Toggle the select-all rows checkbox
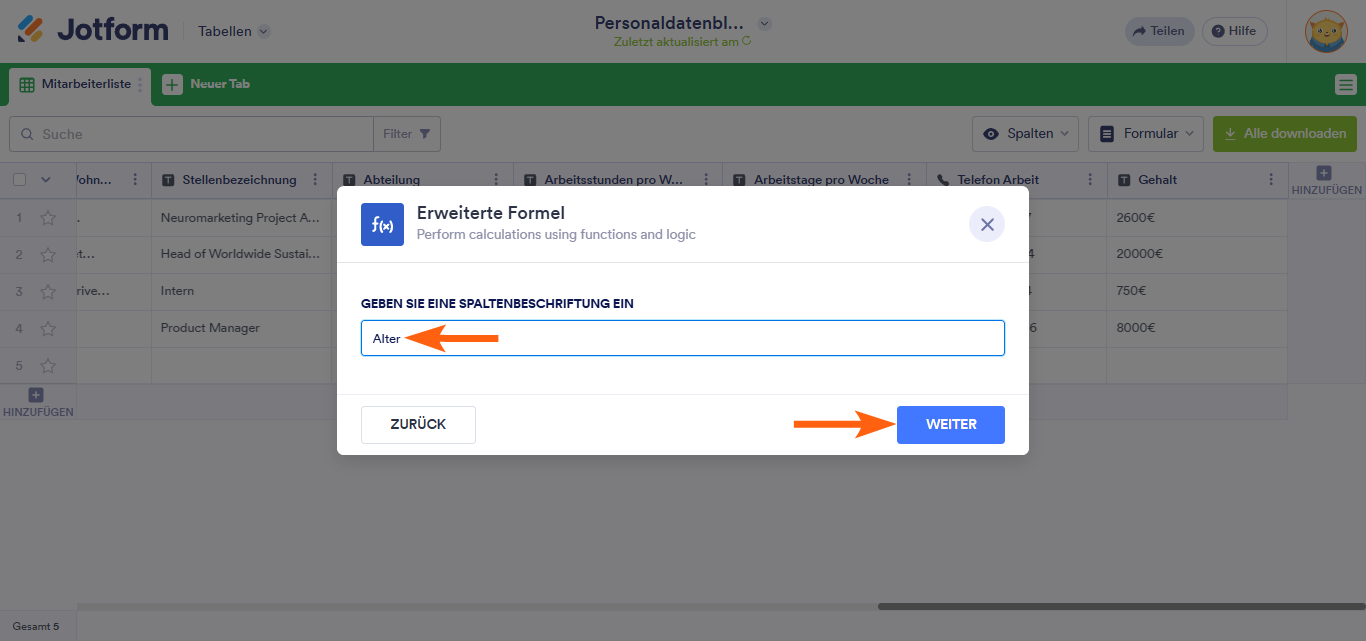The height and width of the screenshot is (641, 1366). (19, 180)
